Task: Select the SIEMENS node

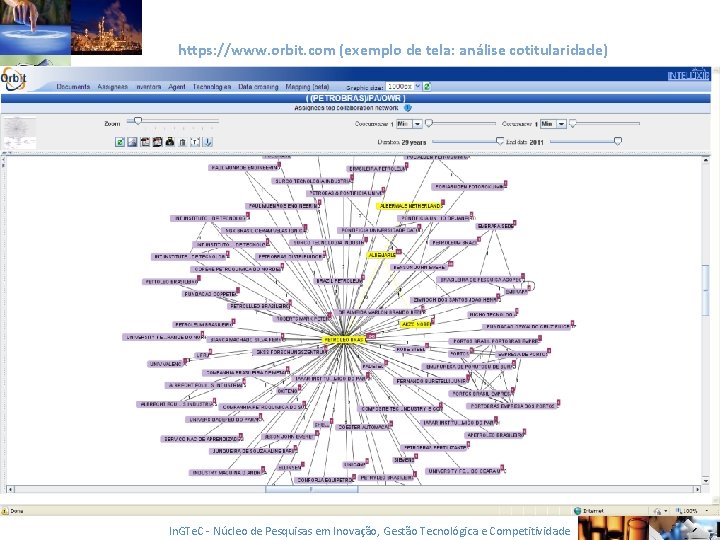Action: pyautogui.click(x=404, y=460)
